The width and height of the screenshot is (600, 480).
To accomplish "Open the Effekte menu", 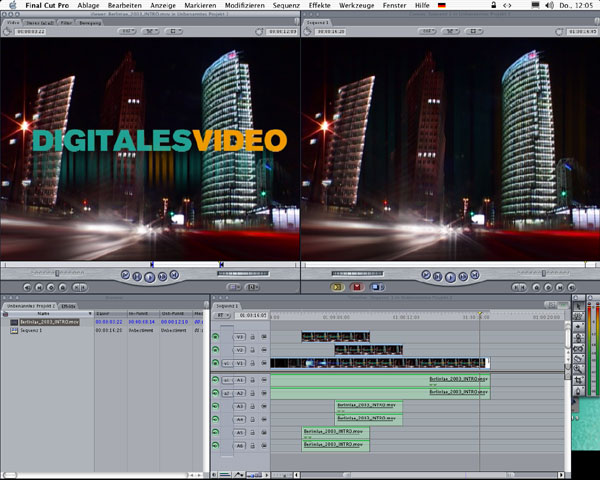I will (320, 5).
